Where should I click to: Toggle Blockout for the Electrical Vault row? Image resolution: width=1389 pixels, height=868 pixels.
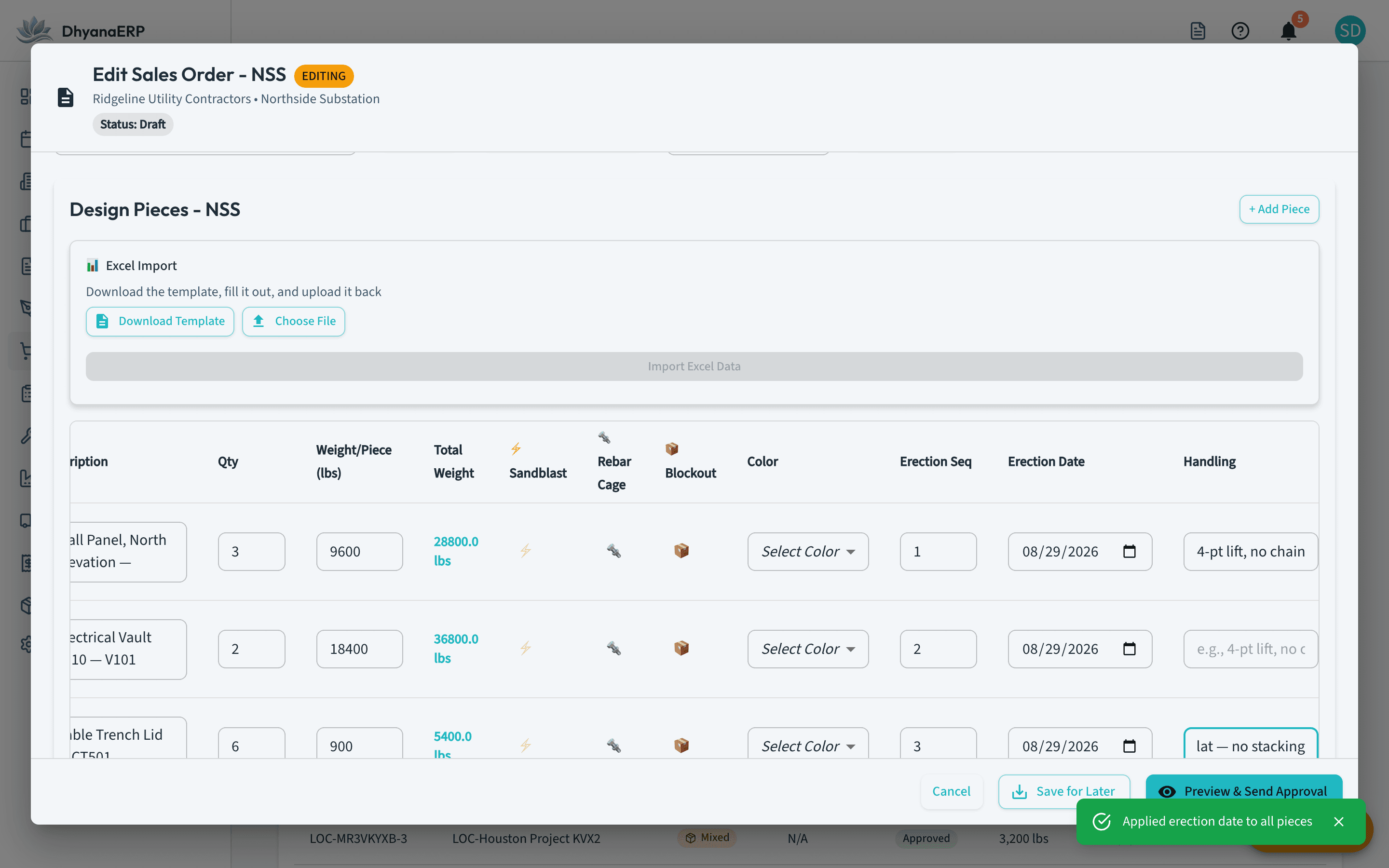[x=681, y=649]
